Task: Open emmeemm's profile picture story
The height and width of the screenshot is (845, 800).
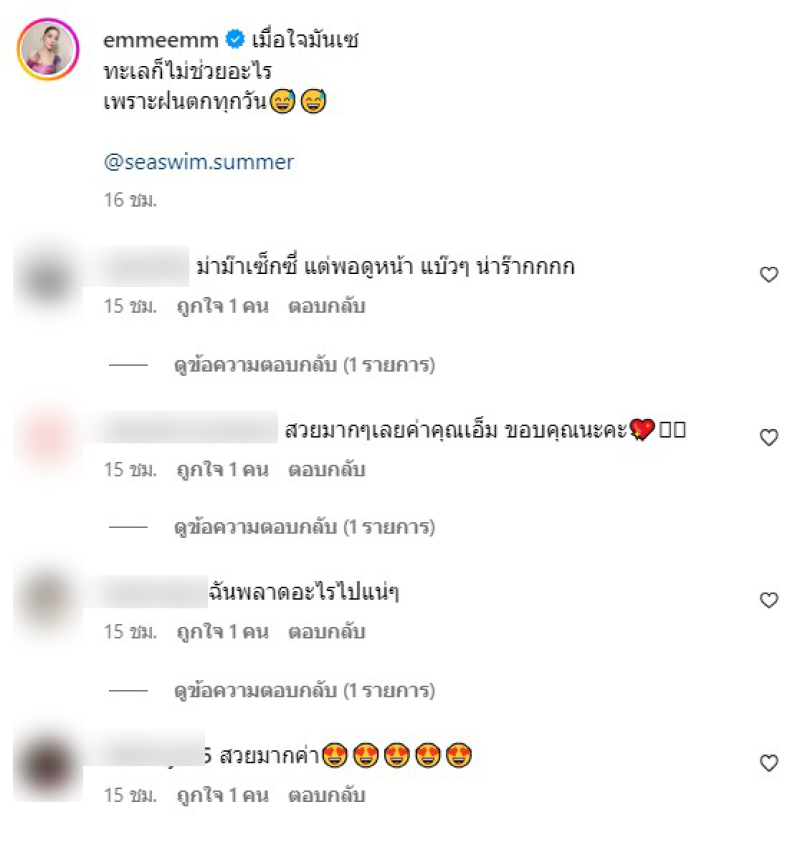Action: click(48, 50)
